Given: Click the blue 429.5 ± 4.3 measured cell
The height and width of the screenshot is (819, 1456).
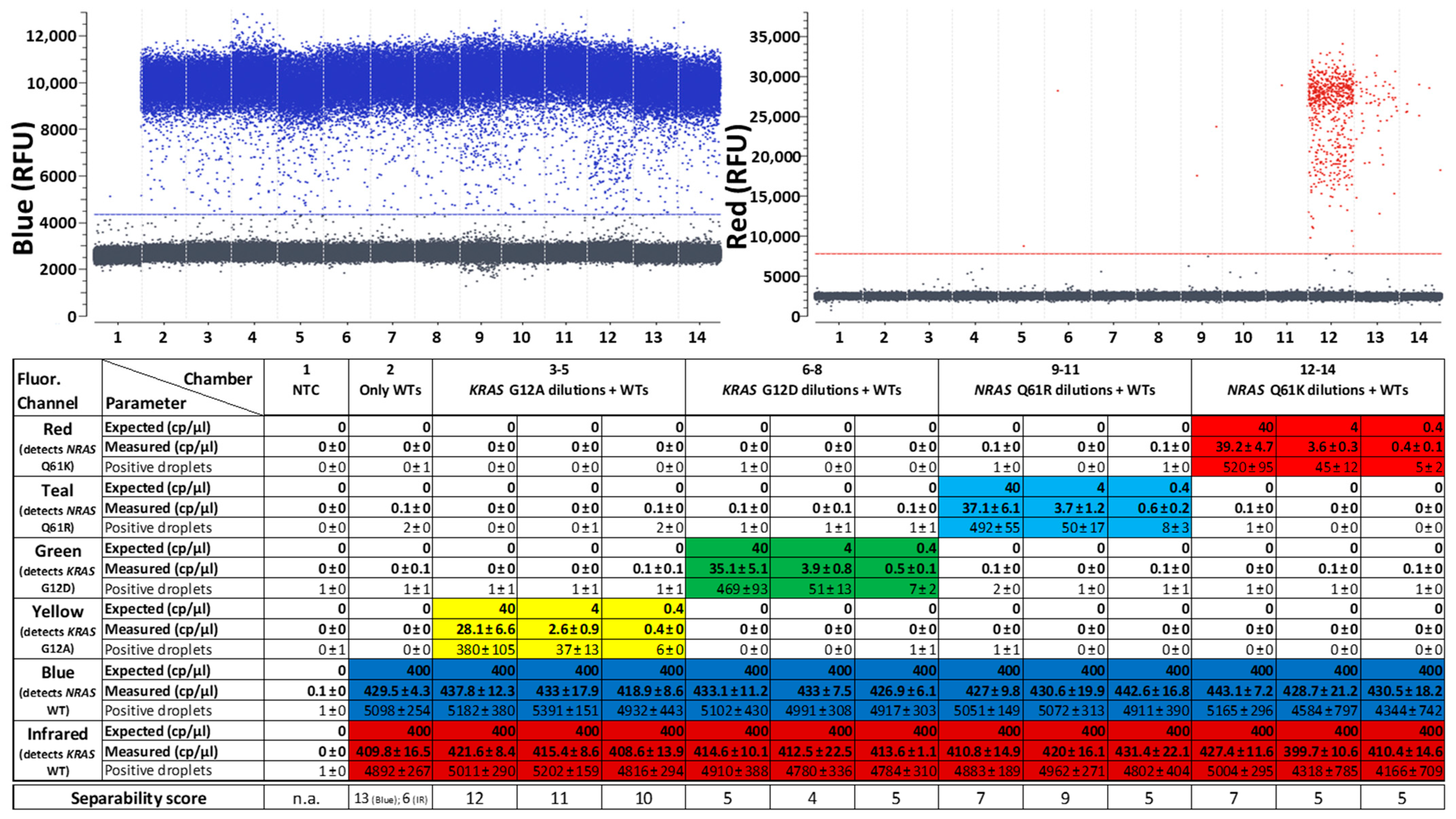Looking at the screenshot, I should click(391, 690).
